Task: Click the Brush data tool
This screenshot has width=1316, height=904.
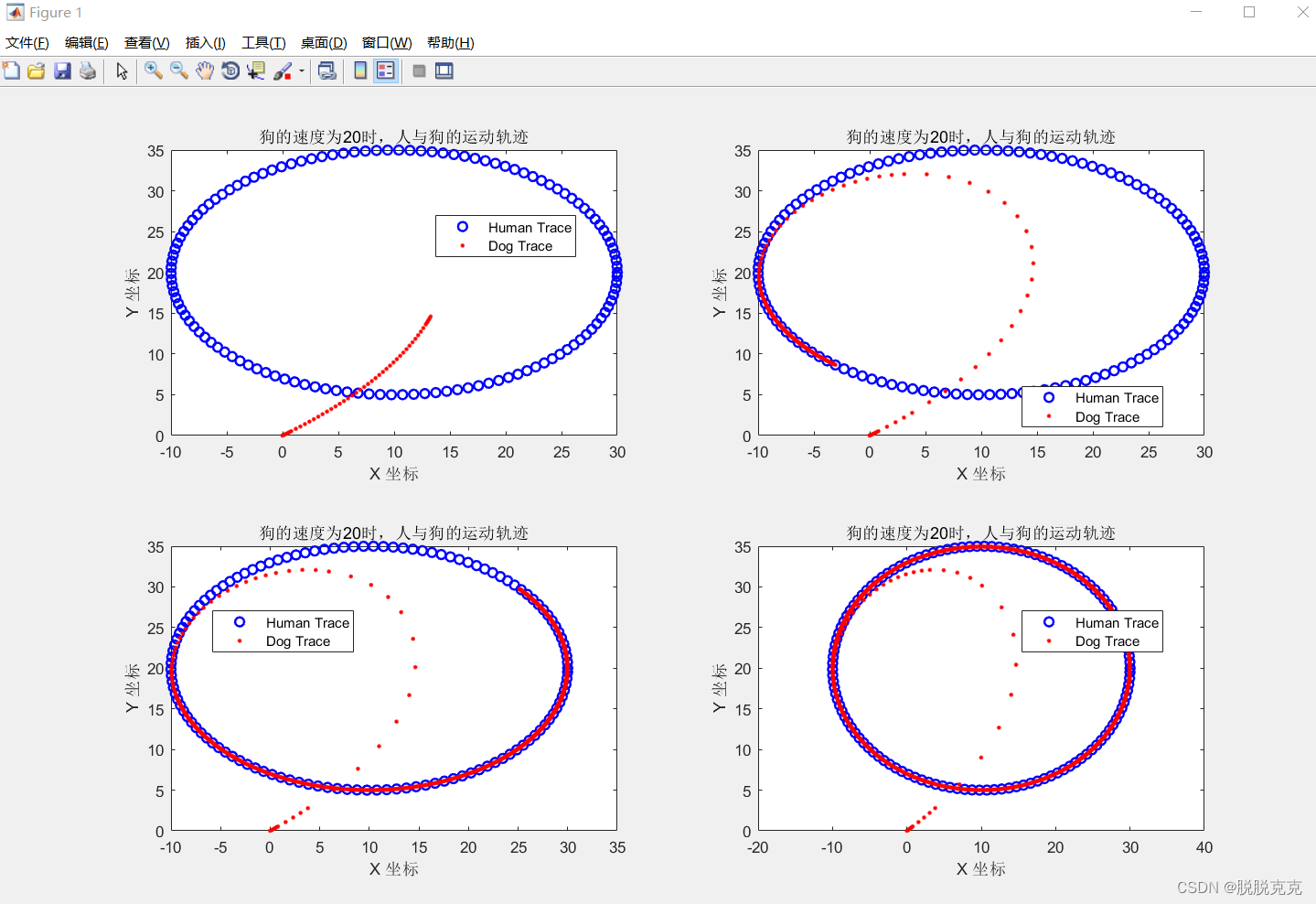Action: pos(283,70)
